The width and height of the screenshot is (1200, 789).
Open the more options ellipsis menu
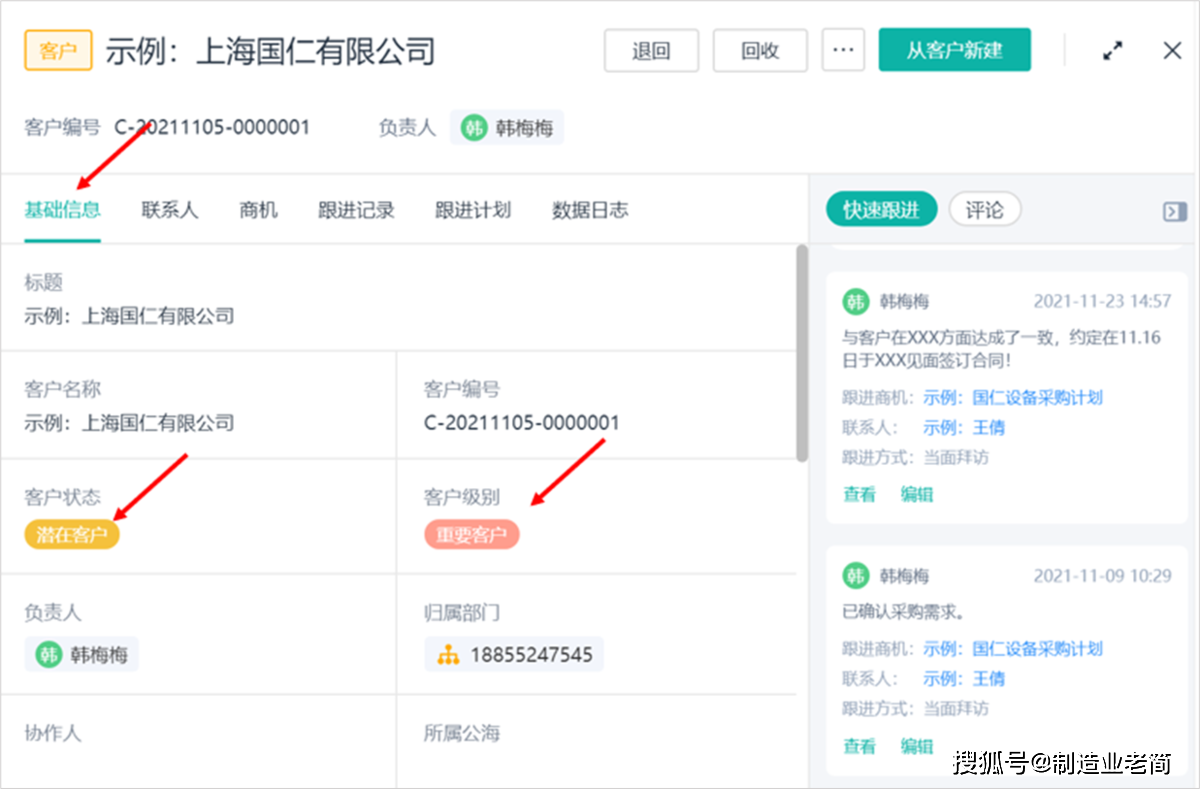tap(843, 50)
